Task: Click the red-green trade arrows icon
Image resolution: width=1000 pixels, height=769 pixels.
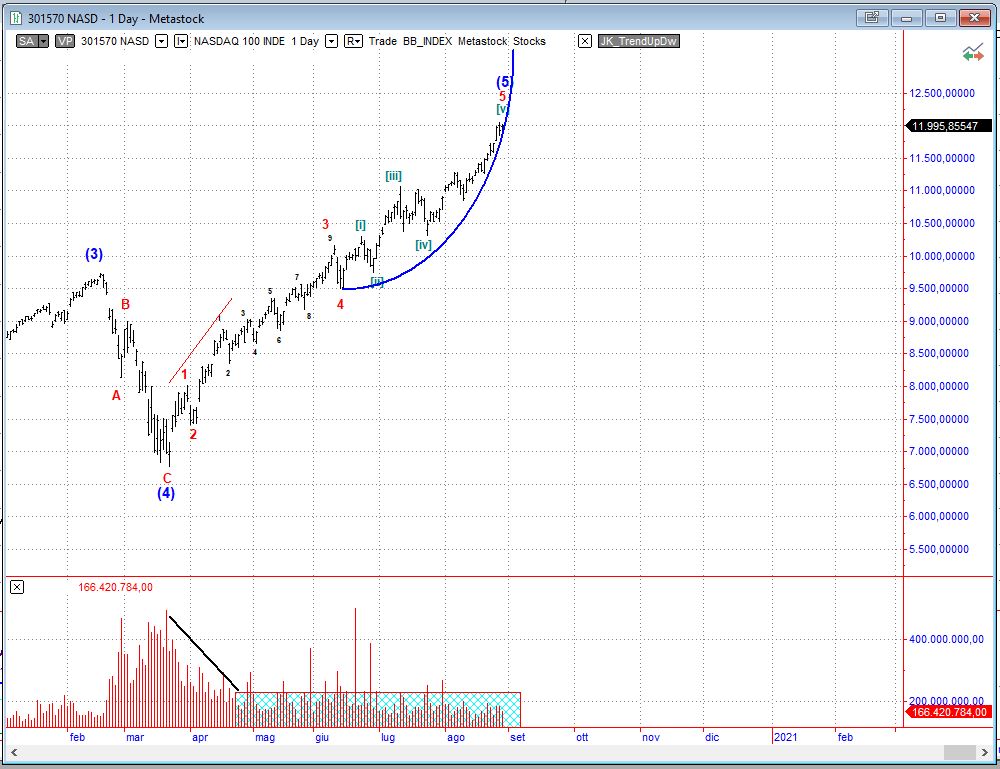Action: point(972,54)
